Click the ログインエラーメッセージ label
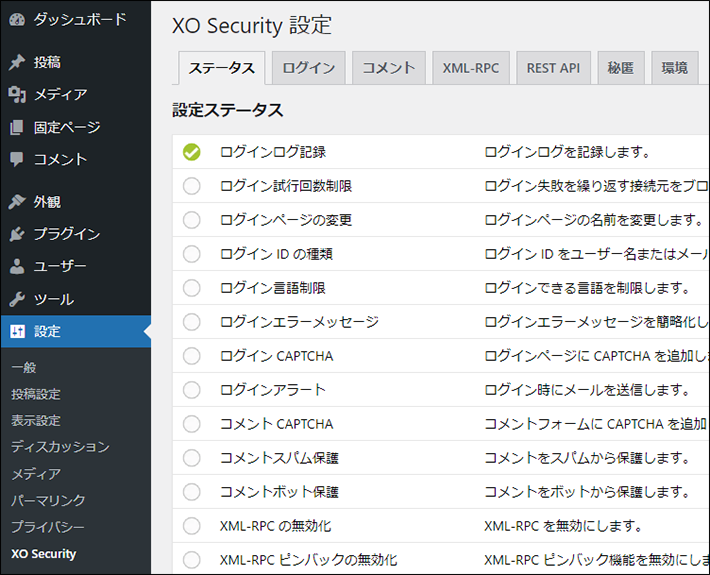This screenshot has width=710, height=575. pos(299,322)
